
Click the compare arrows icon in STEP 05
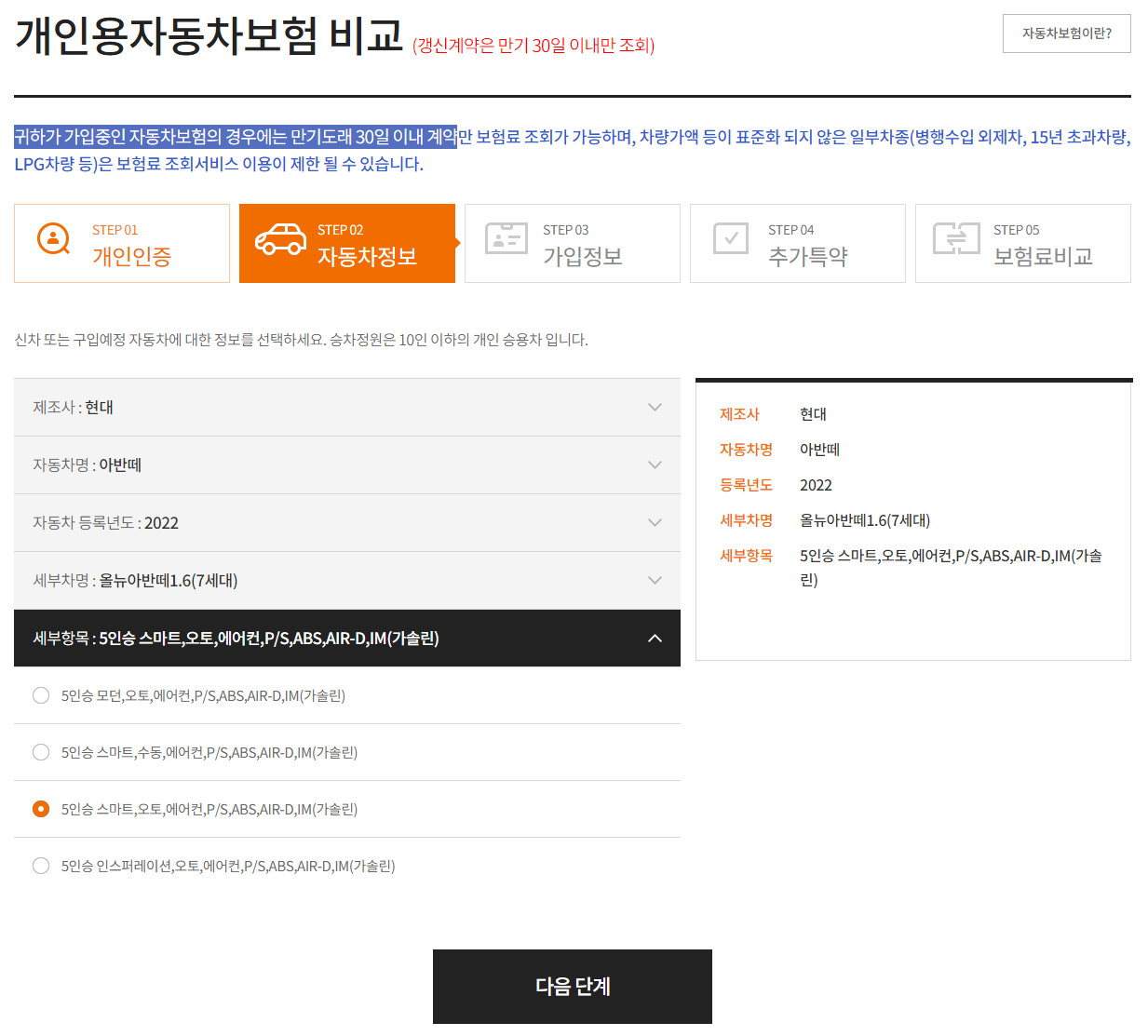[956, 238]
